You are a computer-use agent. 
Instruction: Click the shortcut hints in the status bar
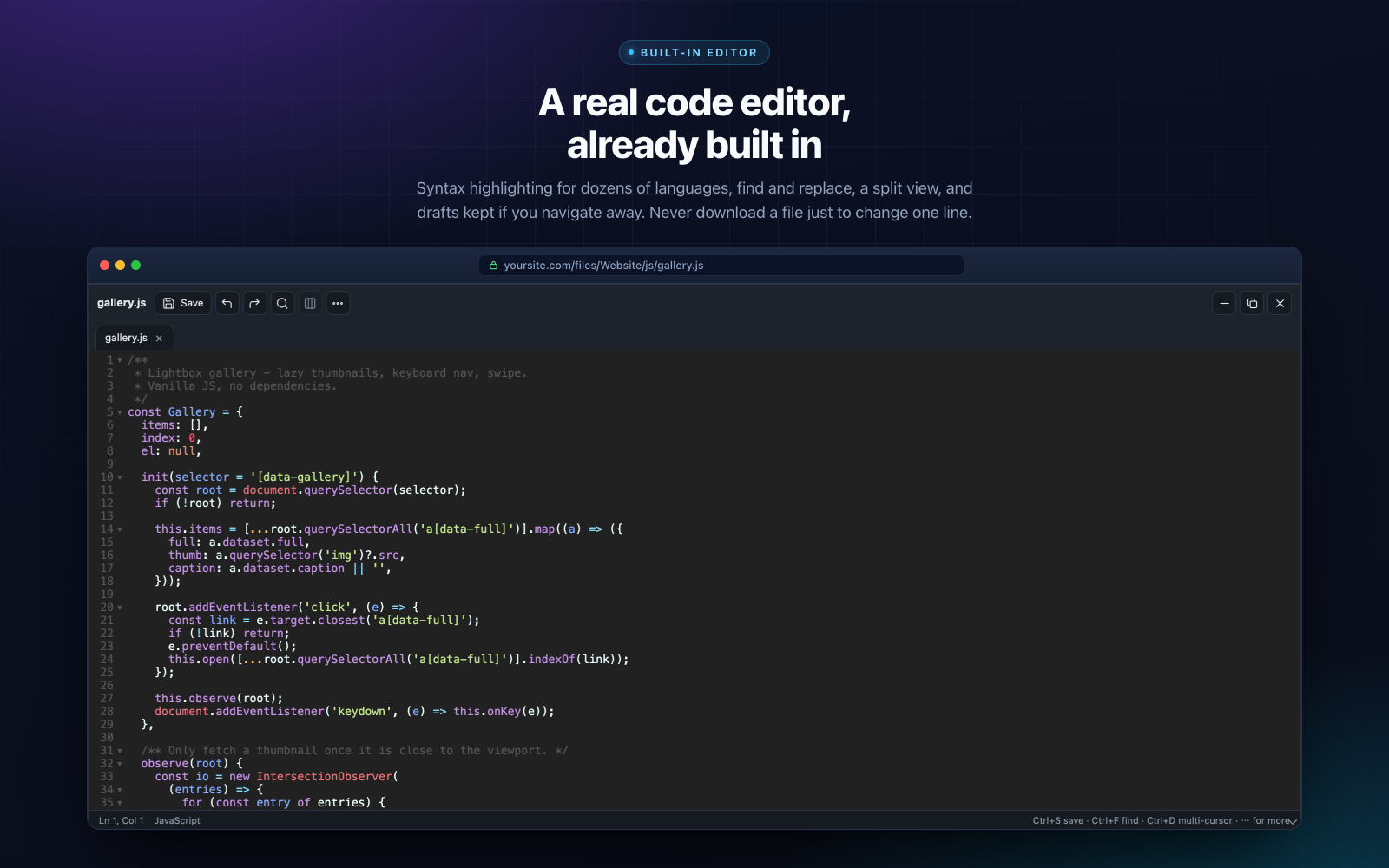1161,820
